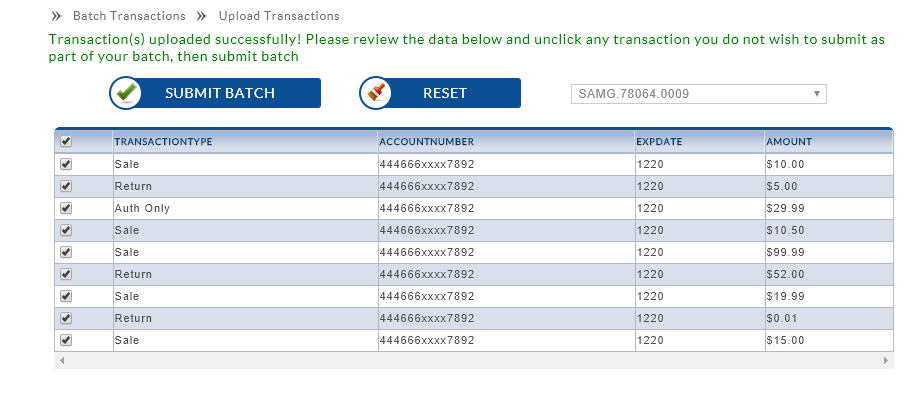The image size is (908, 418).
Task: Click the scroll right arrow under the table
Action: 886,360
